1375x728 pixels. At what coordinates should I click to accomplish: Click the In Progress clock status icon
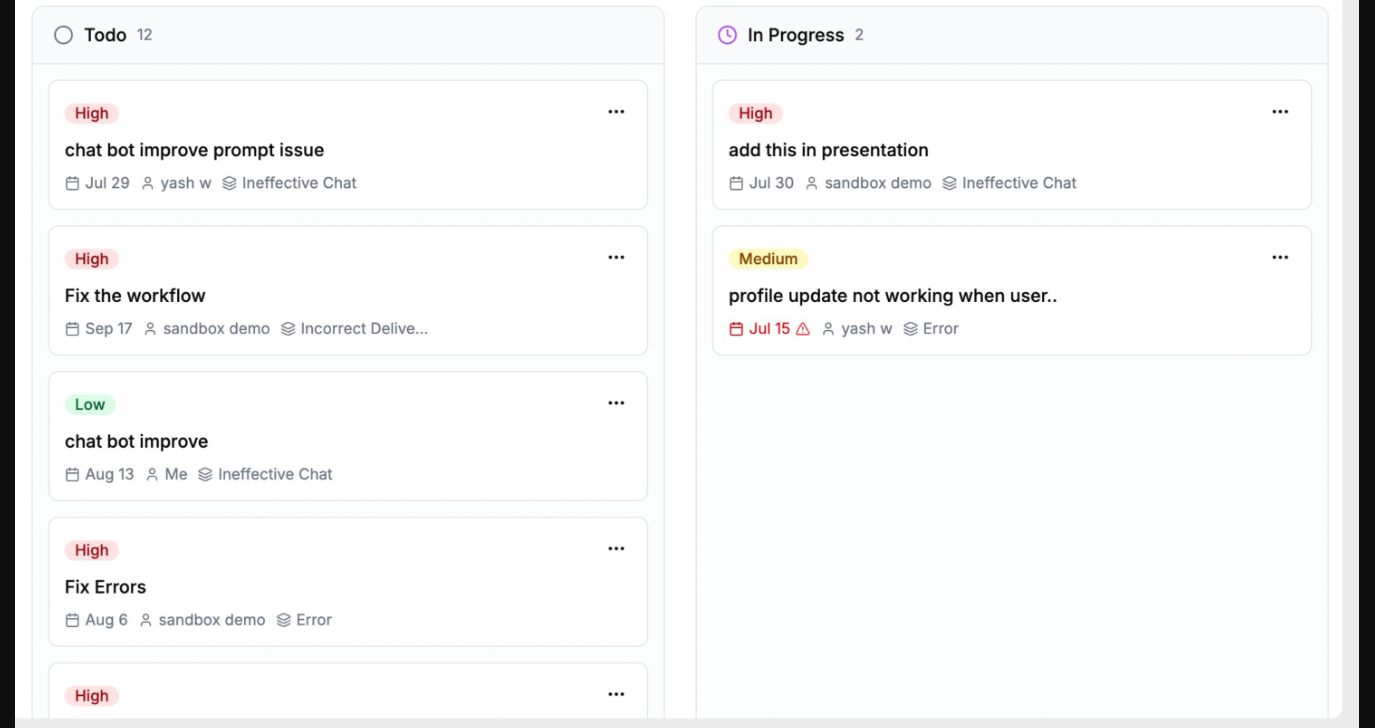(x=727, y=35)
